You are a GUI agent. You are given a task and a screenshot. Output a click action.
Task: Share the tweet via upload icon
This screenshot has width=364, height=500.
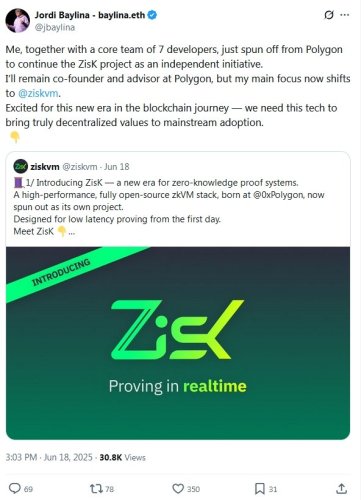[341, 489]
